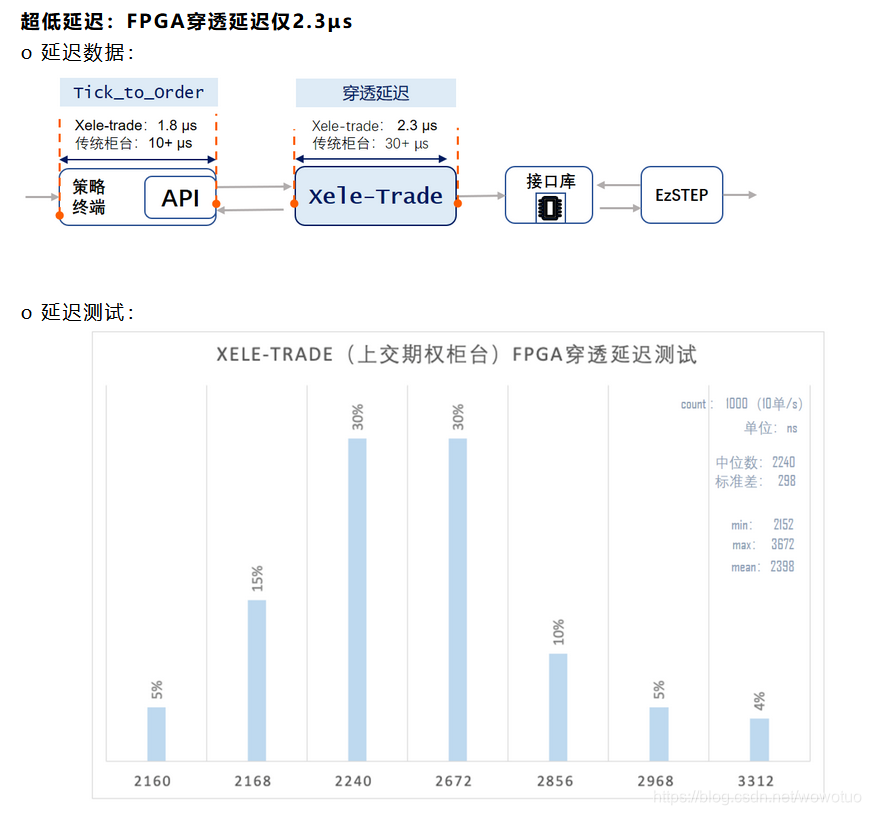The image size is (871, 815).
Task: Click the x-axis label 2672
Action: 454,781
